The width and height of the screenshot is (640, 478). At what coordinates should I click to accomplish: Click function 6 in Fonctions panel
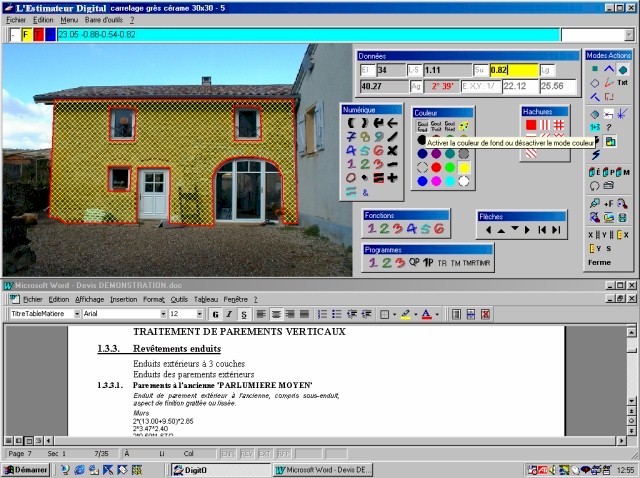tap(439, 229)
